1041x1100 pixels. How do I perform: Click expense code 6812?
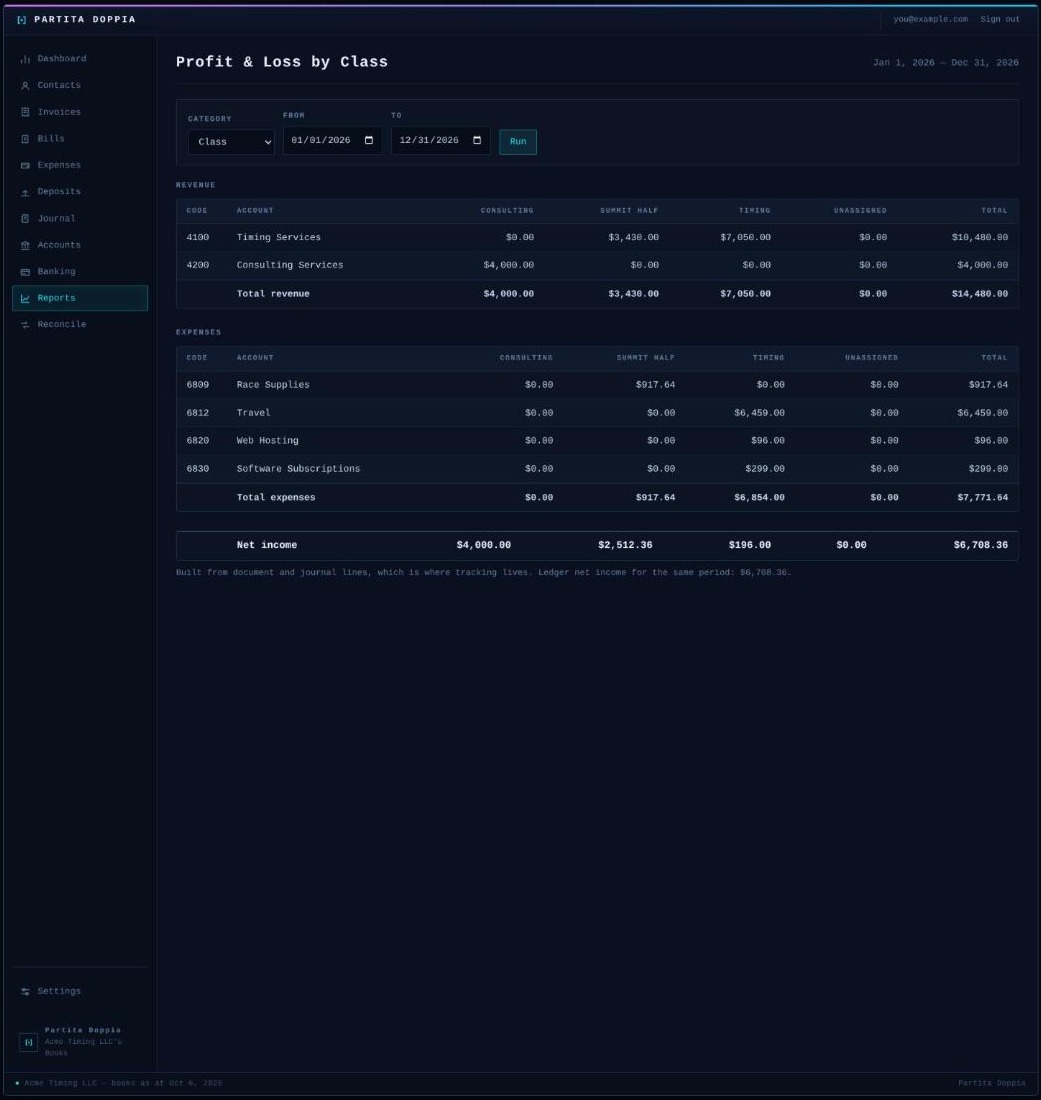(x=198, y=413)
